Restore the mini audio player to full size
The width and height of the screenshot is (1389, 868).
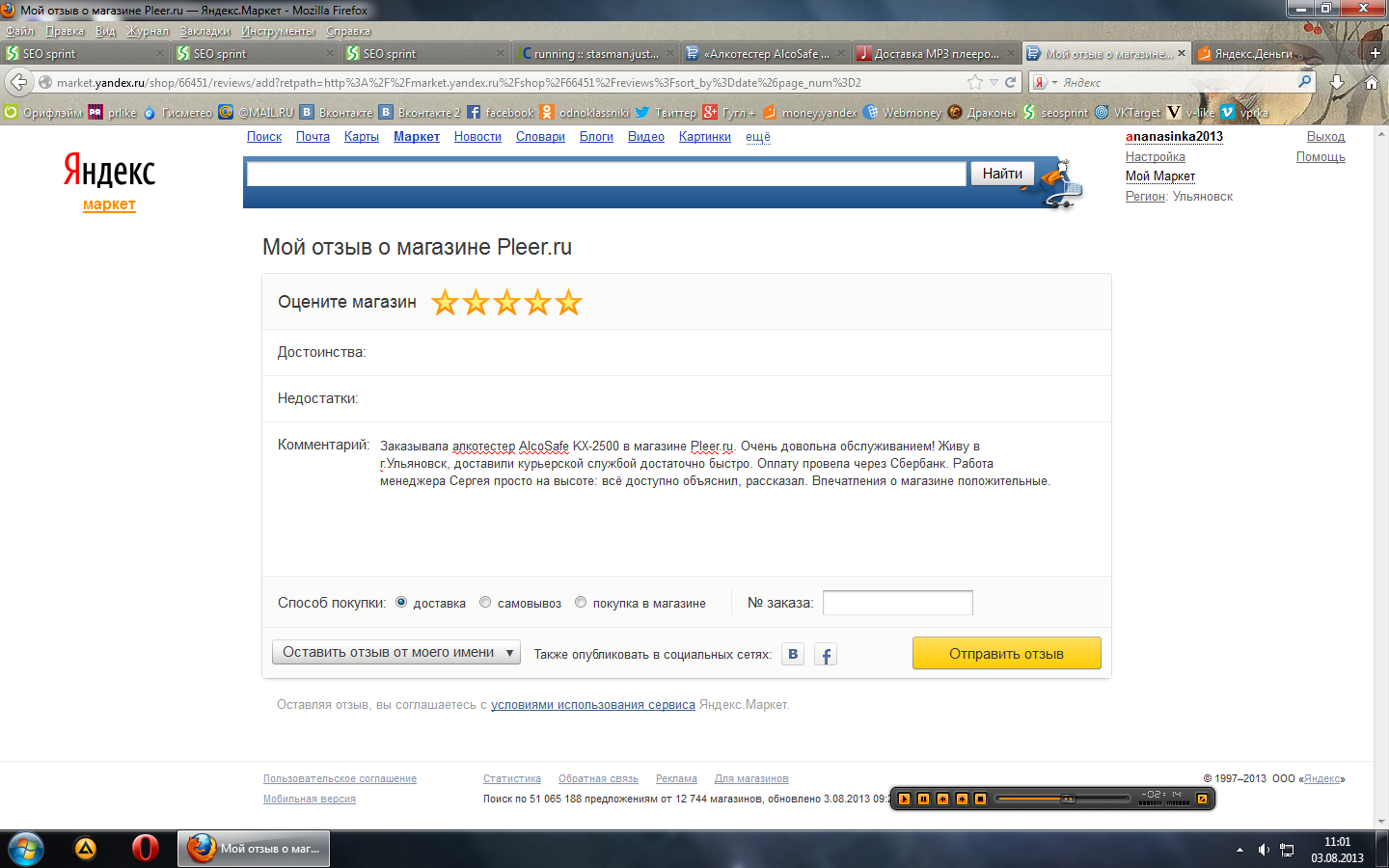click(1202, 799)
